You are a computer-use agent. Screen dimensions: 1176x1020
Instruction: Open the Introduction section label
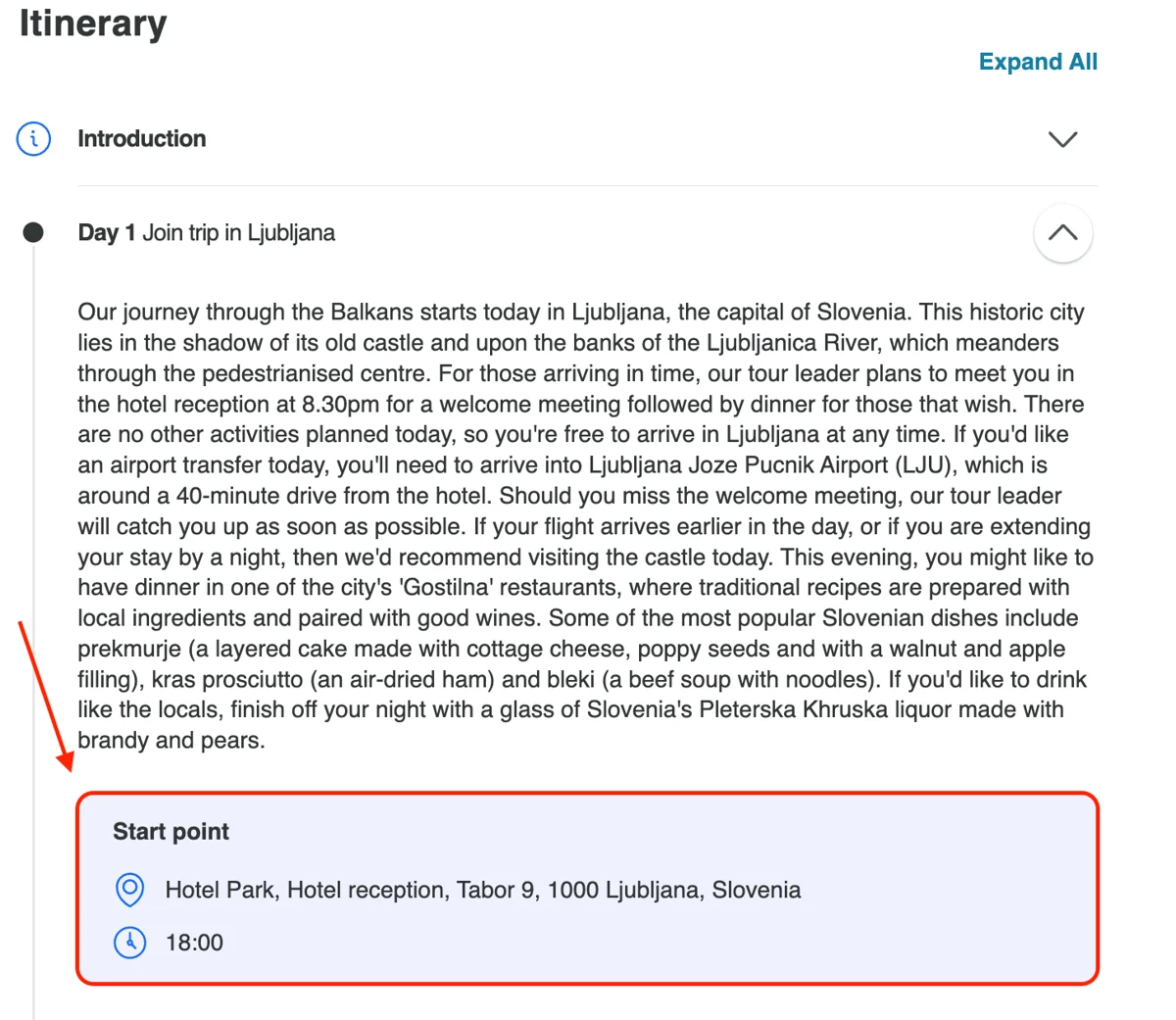point(142,138)
